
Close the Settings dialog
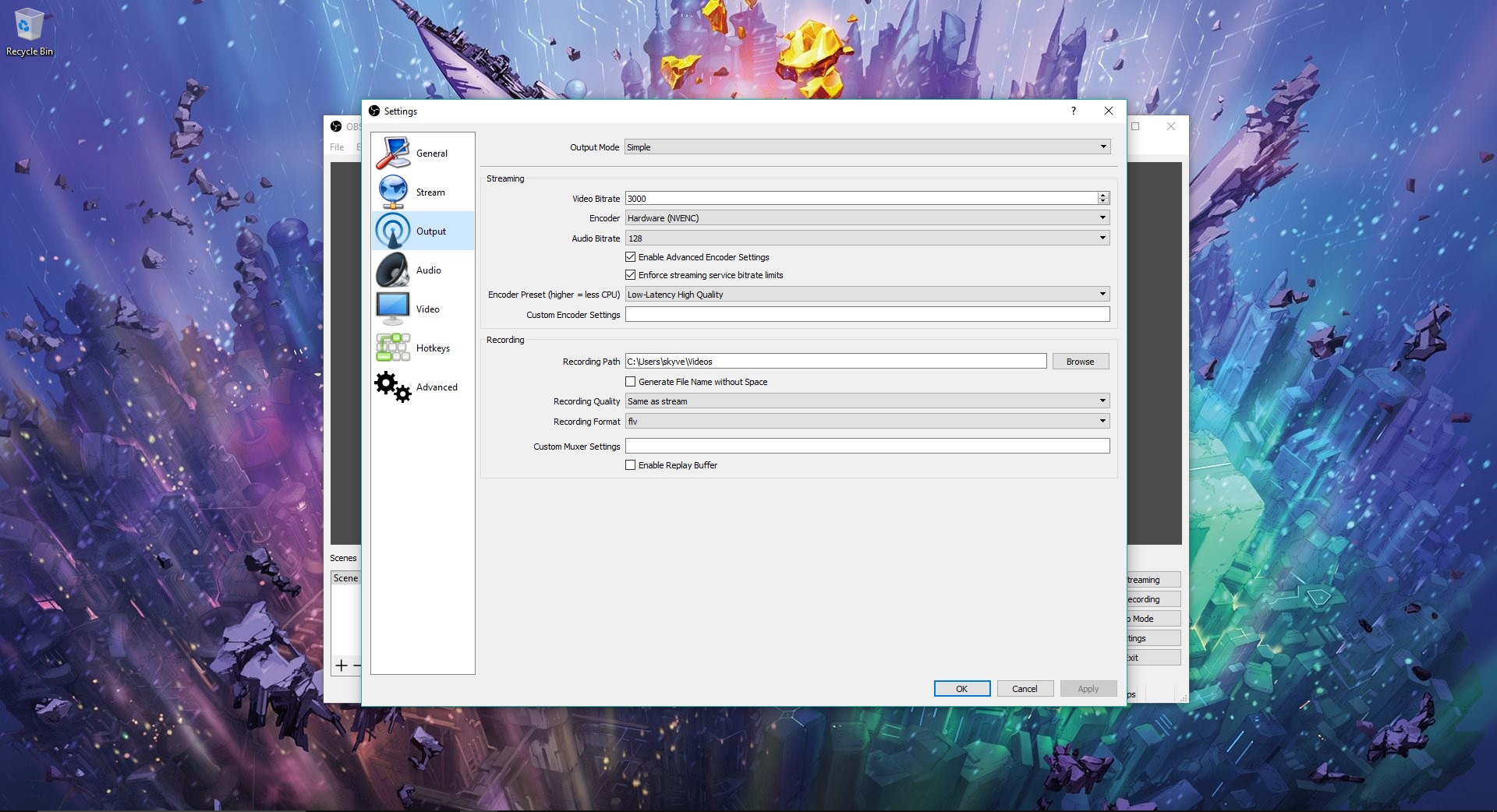coord(1109,111)
